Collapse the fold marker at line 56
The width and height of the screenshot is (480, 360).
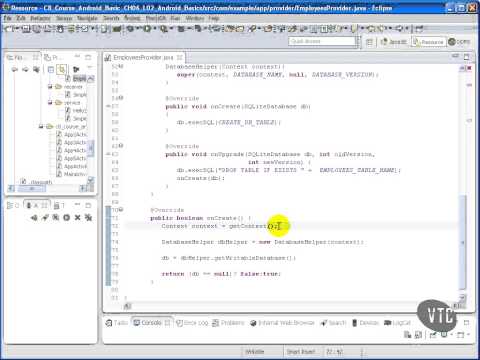point(121,98)
